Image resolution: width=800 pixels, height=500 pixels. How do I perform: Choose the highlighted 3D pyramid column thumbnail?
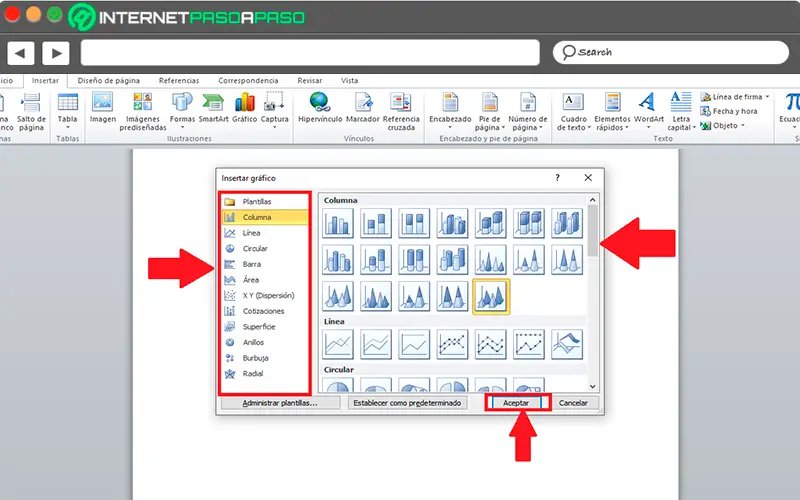point(491,296)
